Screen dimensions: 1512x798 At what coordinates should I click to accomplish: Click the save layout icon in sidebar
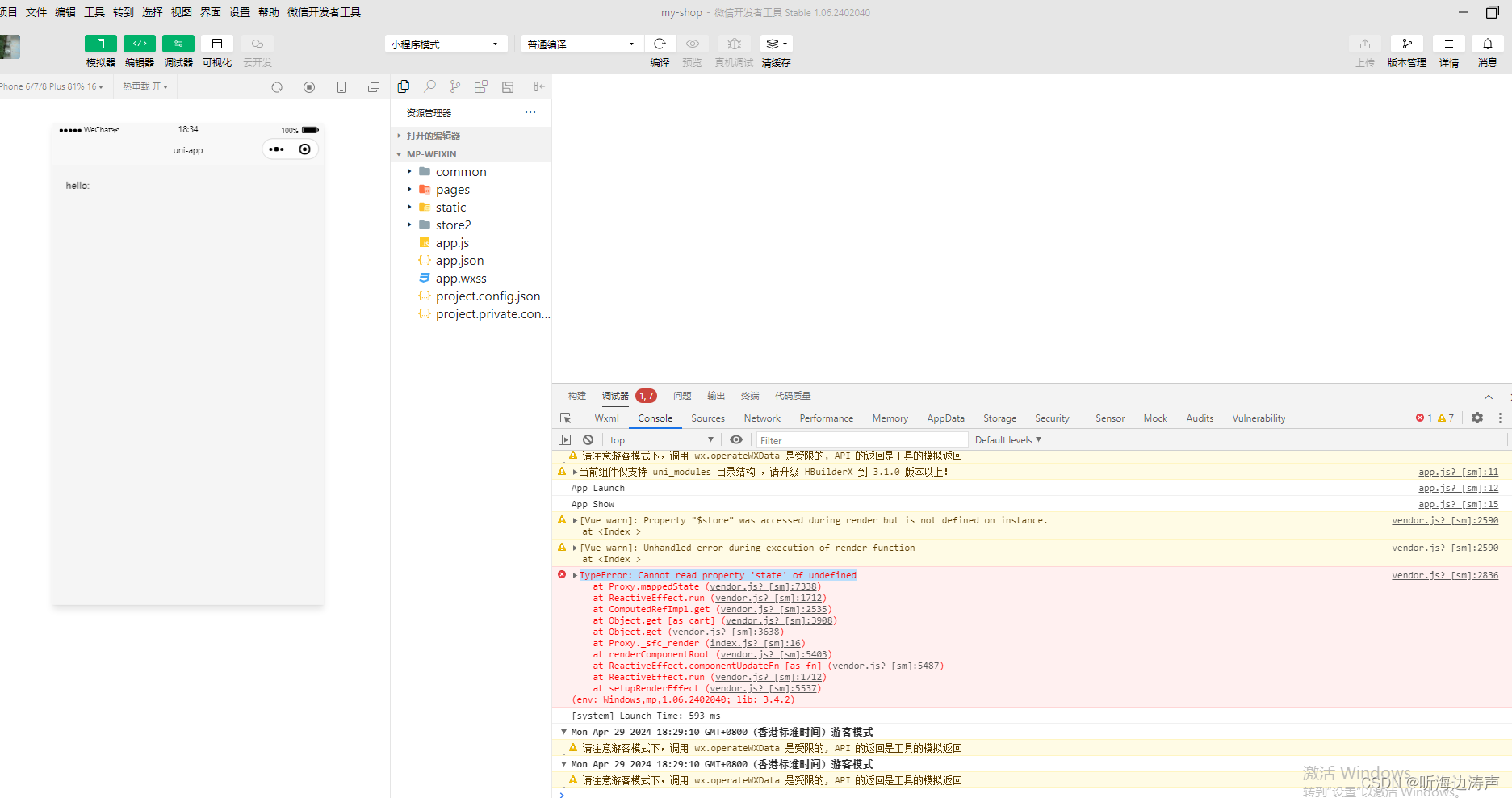point(508,86)
